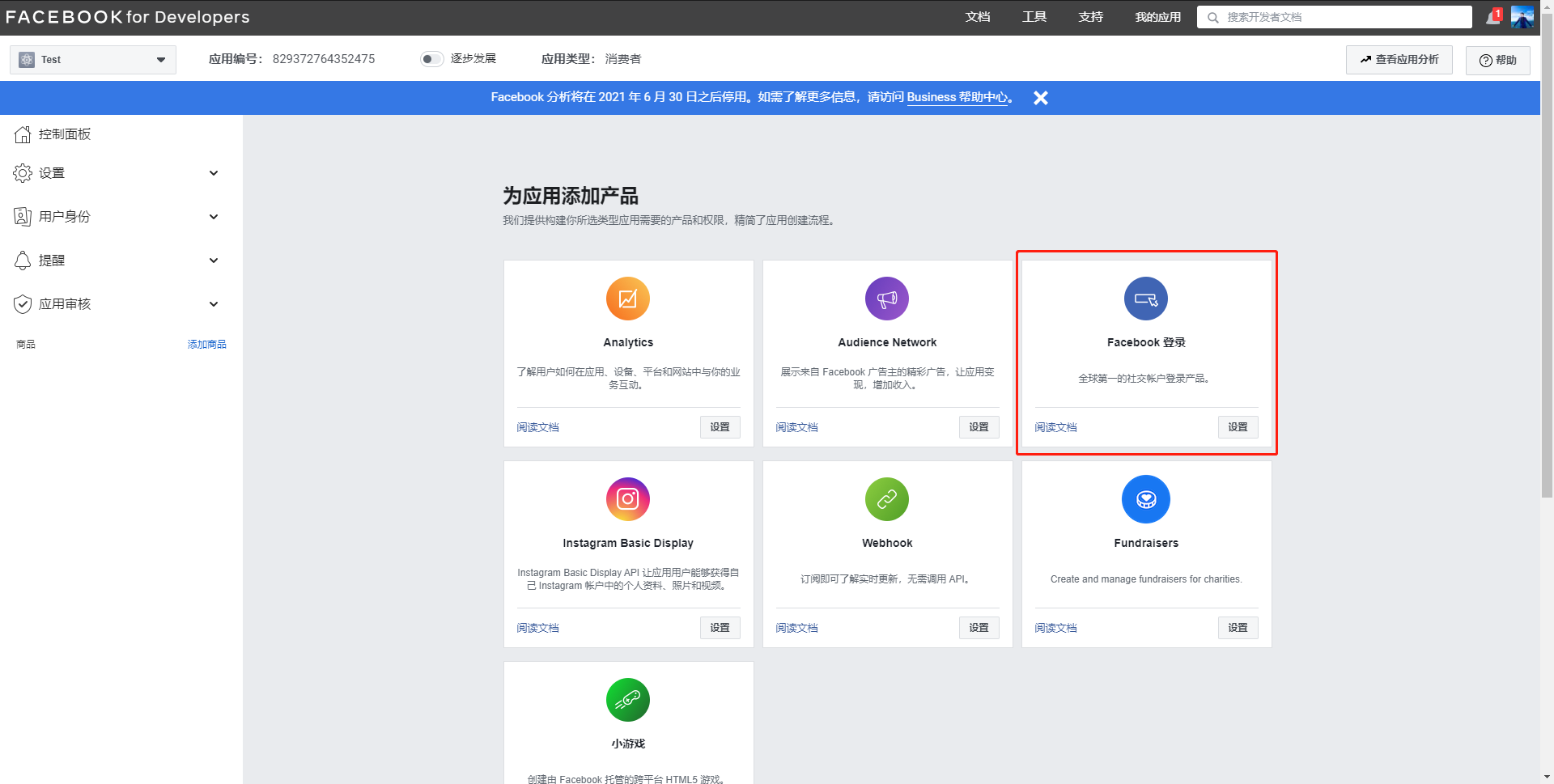
Task: Click the Instagram Basic Display camera icon
Action: click(628, 499)
